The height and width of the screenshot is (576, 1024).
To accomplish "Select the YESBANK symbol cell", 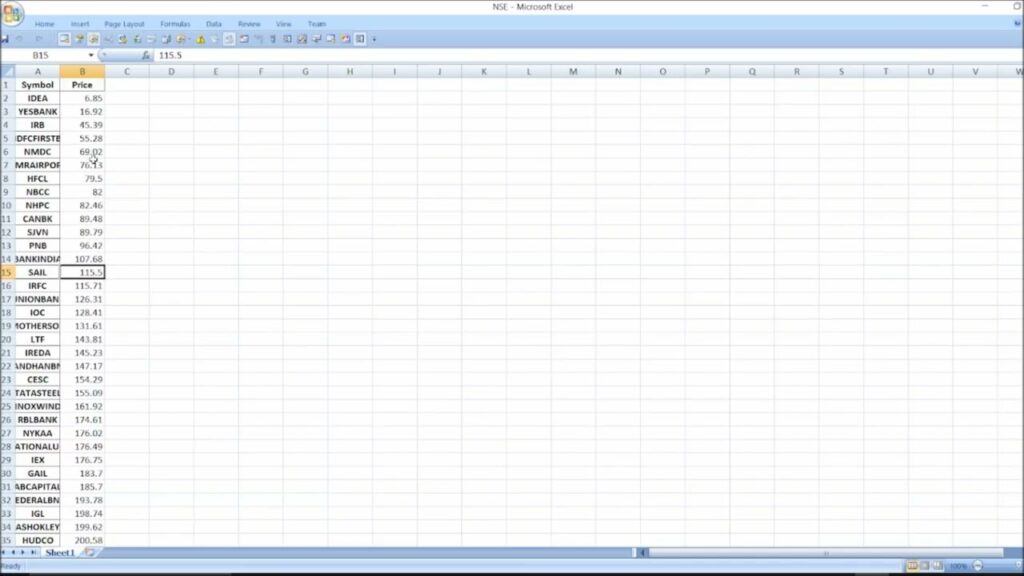I will coord(37,112).
